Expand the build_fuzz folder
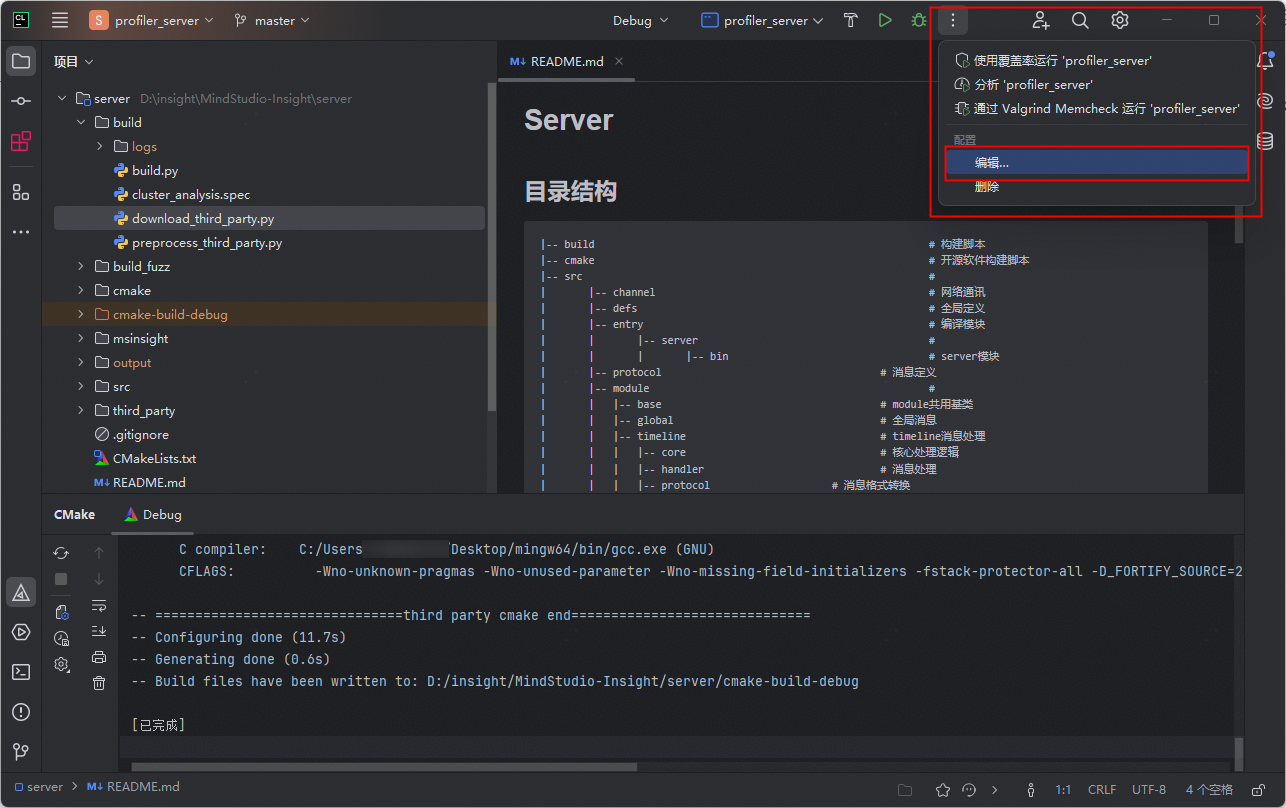This screenshot has height=808, width=1286. coord(81,267)
